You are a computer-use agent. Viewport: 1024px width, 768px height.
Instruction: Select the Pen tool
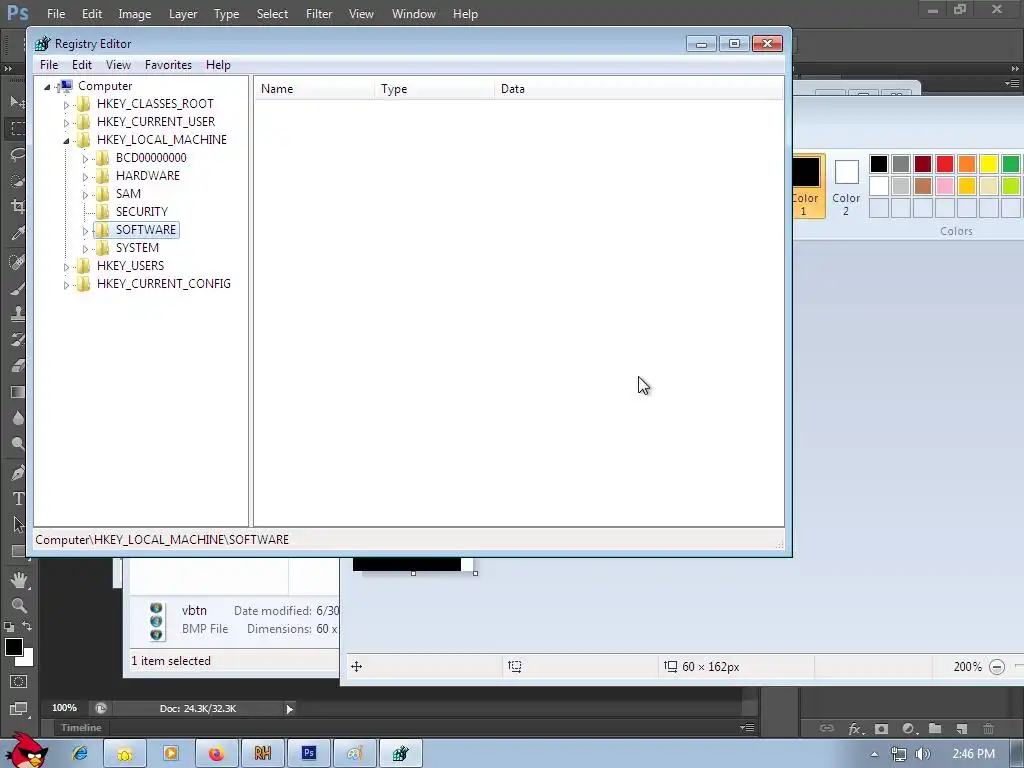(x=17, y=473)
